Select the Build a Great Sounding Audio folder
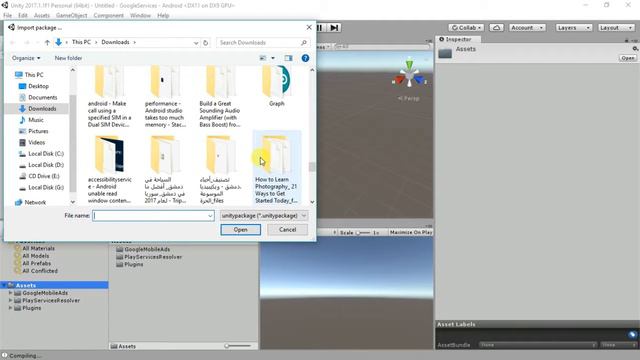Image resolution: width=640 pixels, height=360 pixels. (x=220, y=96)
